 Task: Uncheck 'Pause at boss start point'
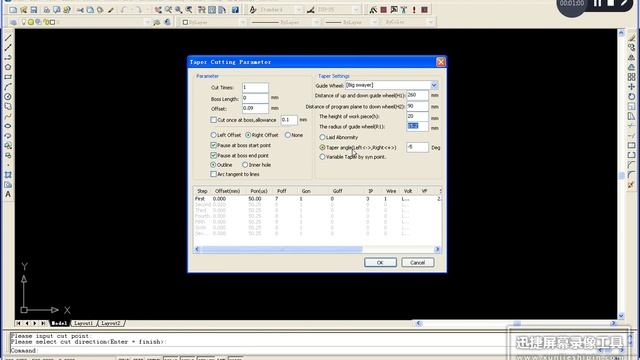(213, 145)
